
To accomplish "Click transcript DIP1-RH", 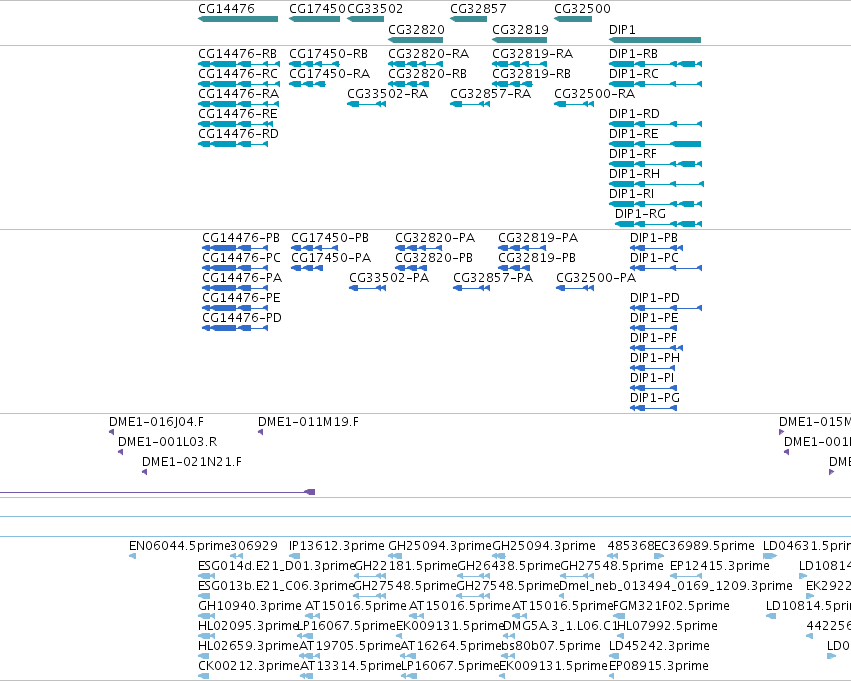I will (x=656, y=184).
